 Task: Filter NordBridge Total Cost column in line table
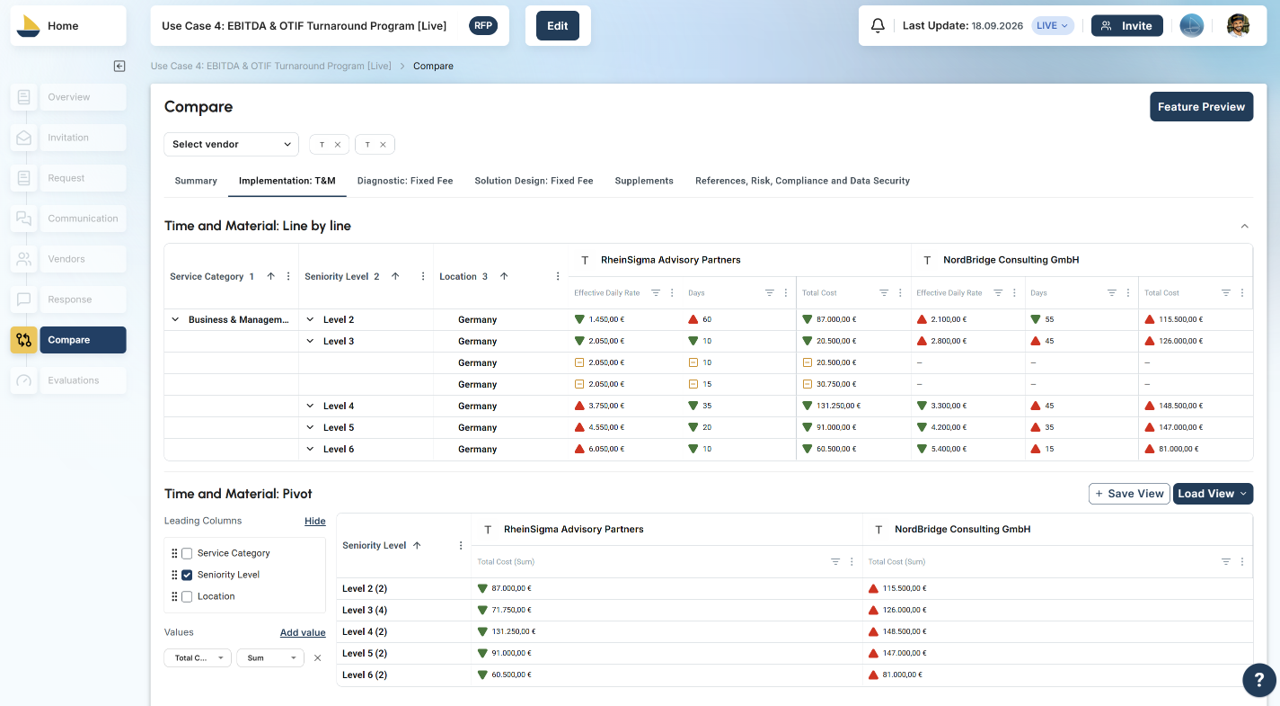pos(1226,293)
